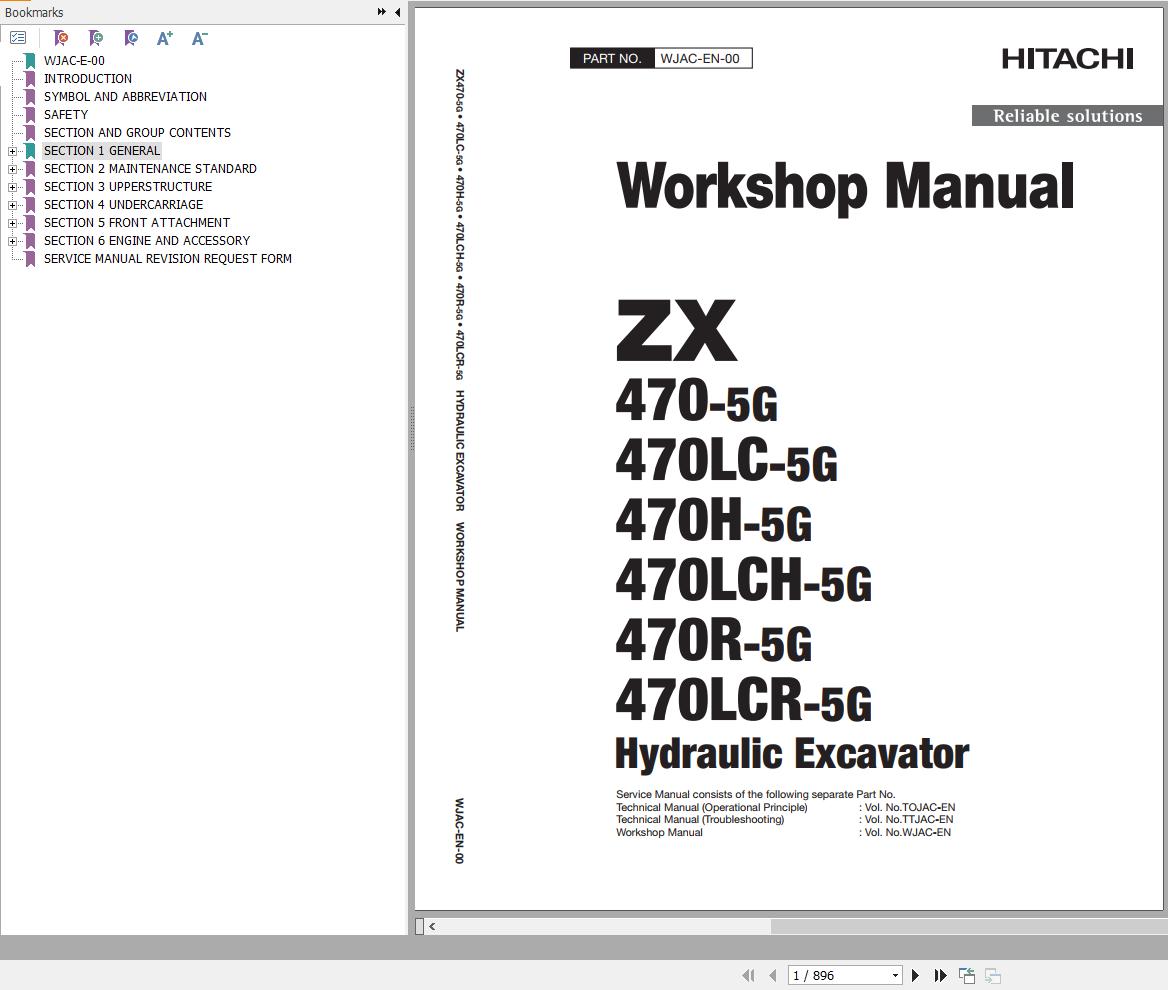Click the panel splitter grip handle
Image resolution: width=1168 pixels, height=990 pixels.
pyautogui.click(x=411, y=428)
